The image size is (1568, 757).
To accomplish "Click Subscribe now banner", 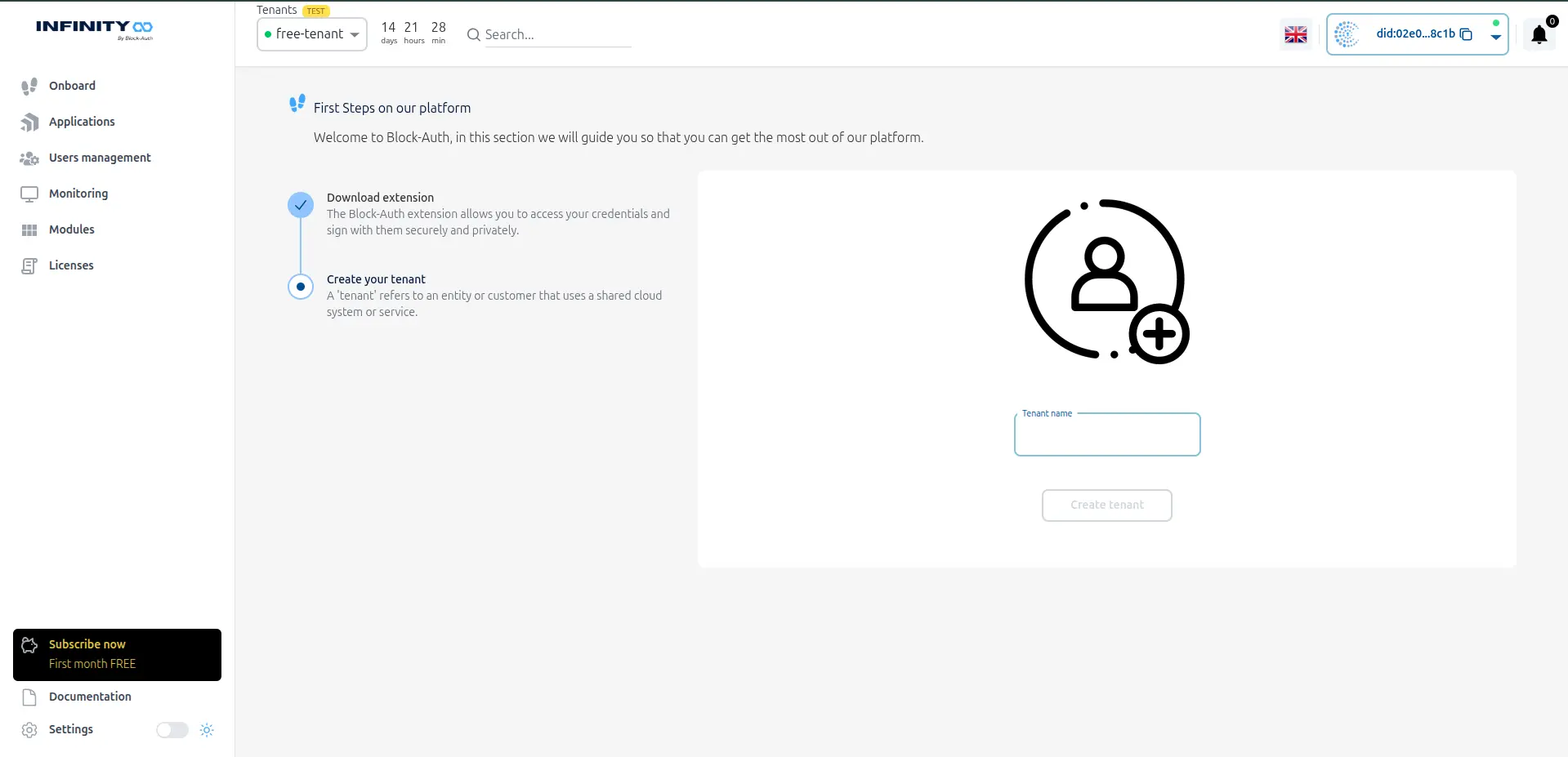I will coord(117,655).
